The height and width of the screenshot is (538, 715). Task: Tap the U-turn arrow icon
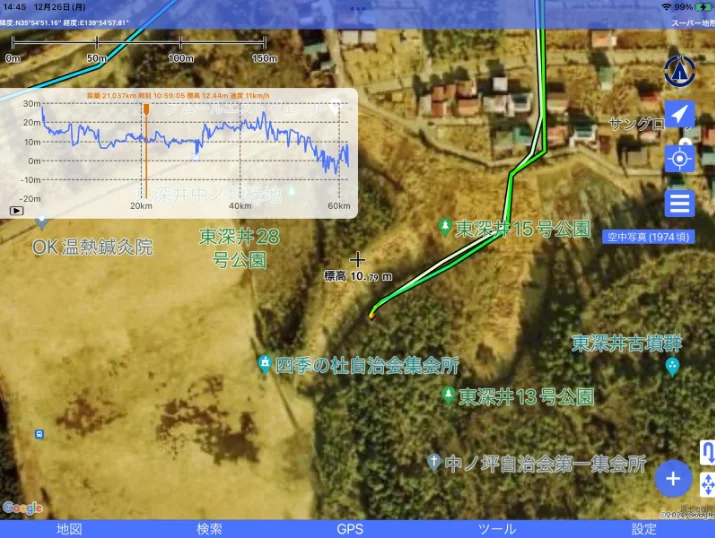click(707, 451)
